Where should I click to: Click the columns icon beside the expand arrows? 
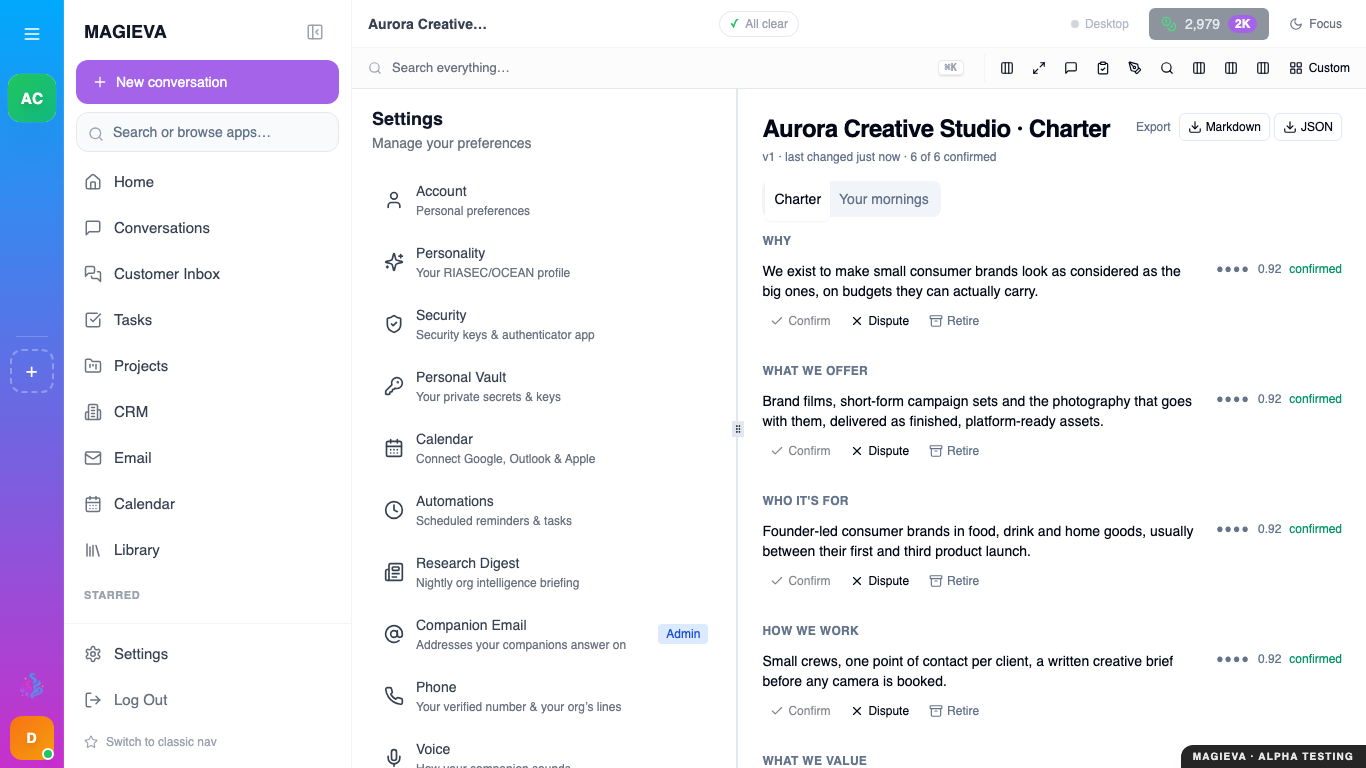[1007, 68]
